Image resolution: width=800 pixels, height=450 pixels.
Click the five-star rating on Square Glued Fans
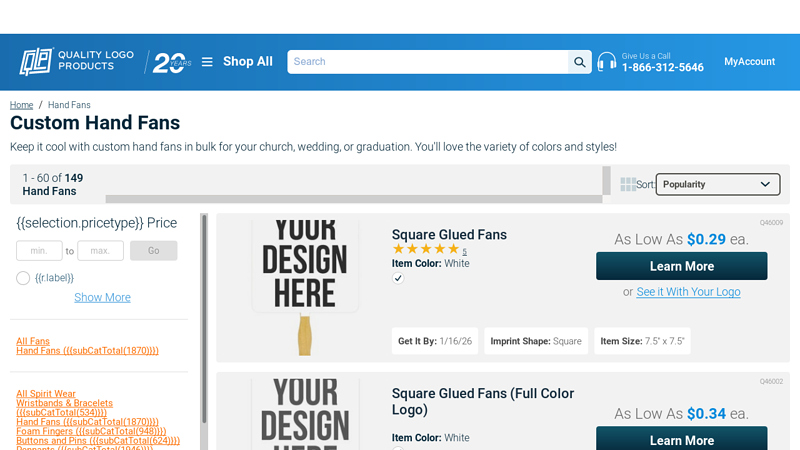(x=425, y=250)
